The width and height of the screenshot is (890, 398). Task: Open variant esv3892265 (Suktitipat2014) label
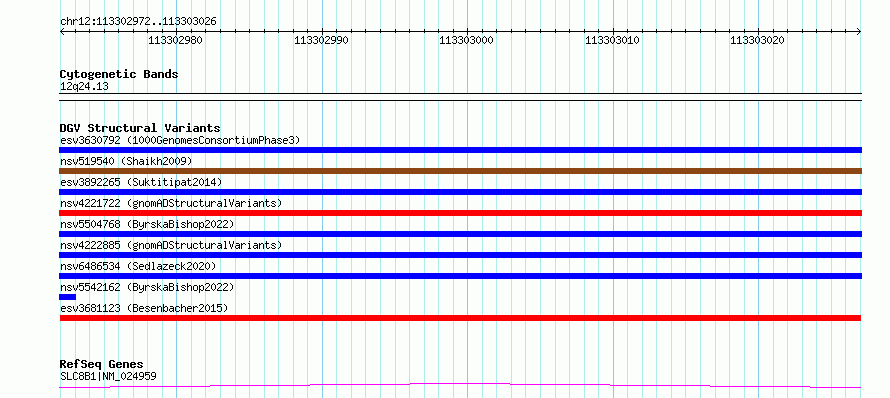[x=141, y=182]
